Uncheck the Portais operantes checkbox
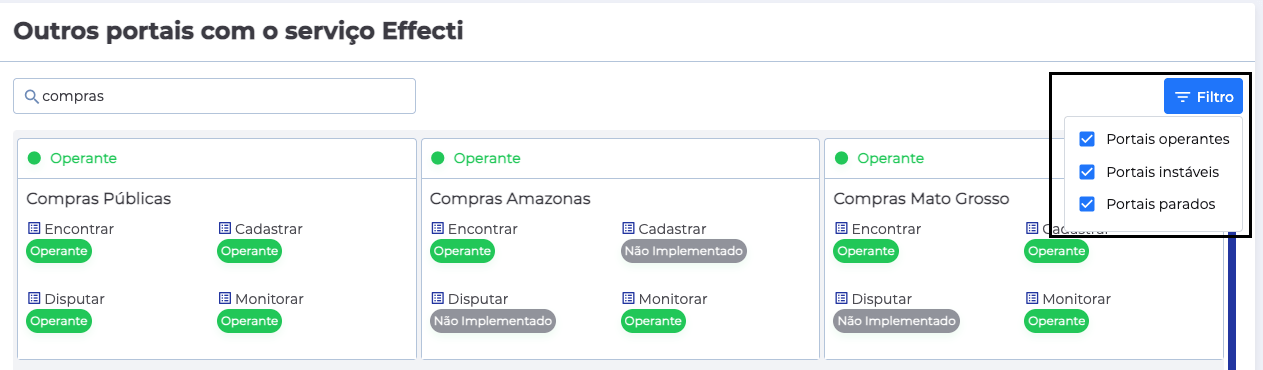Image resolution: width=1263 pixels, height=370 pixels. pos(1088,139)
